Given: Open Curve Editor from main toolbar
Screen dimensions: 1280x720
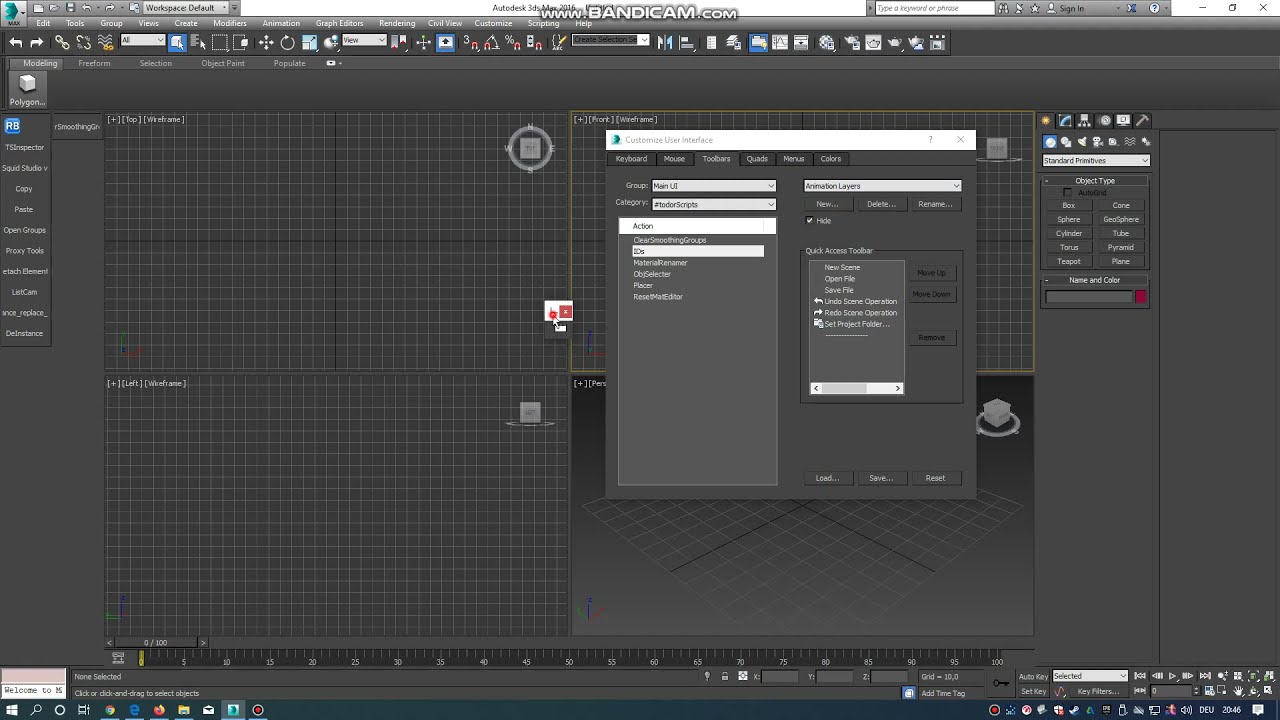Looking at the screenshot, I should (x=781, y=42).
